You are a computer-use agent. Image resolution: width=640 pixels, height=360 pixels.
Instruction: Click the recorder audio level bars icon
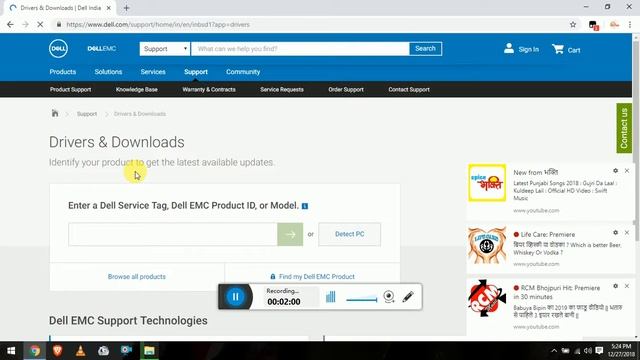(331, 297)
